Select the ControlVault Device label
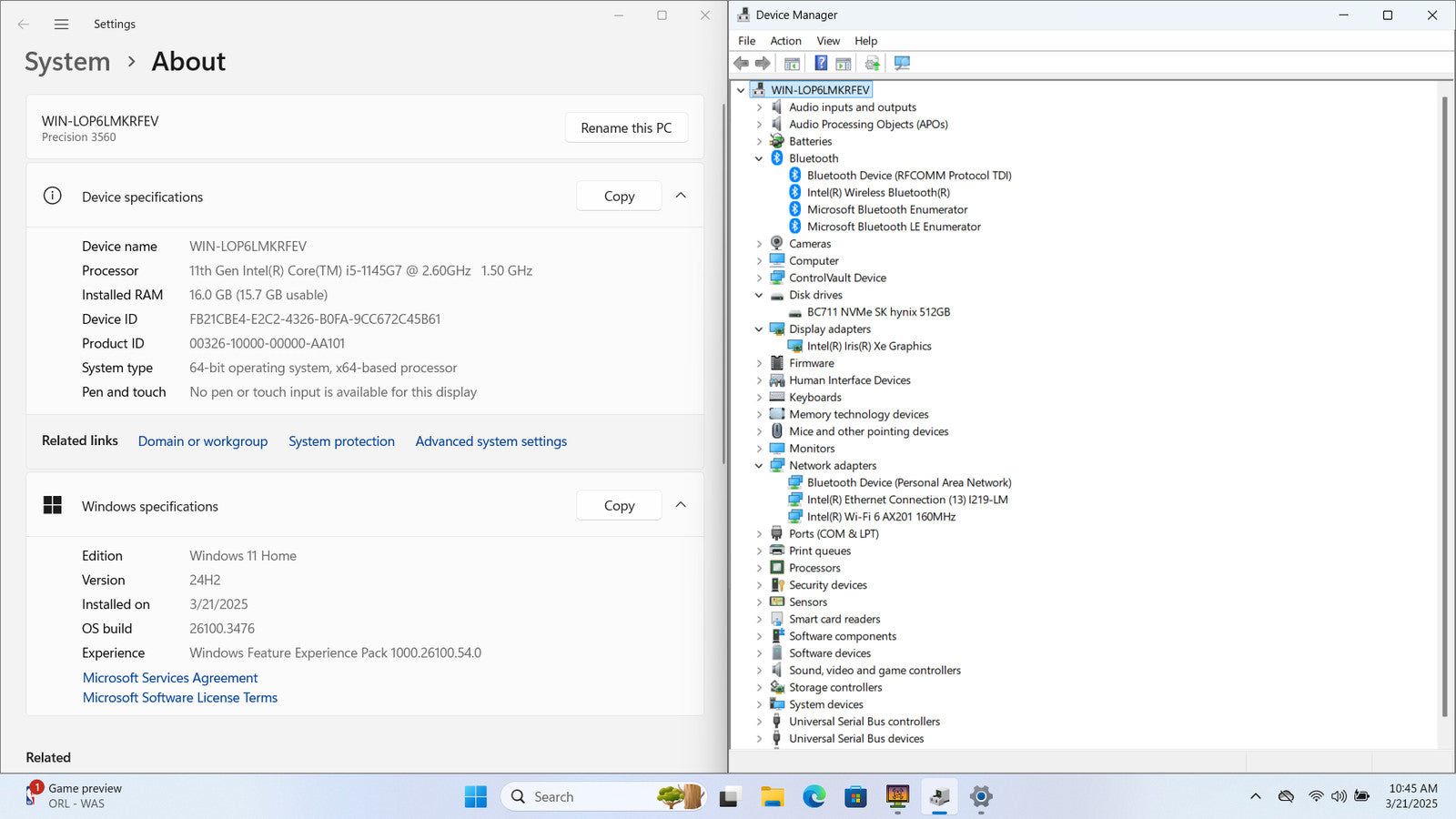The width and height of the screenshot is (1456, 819). tap(837, 278)
